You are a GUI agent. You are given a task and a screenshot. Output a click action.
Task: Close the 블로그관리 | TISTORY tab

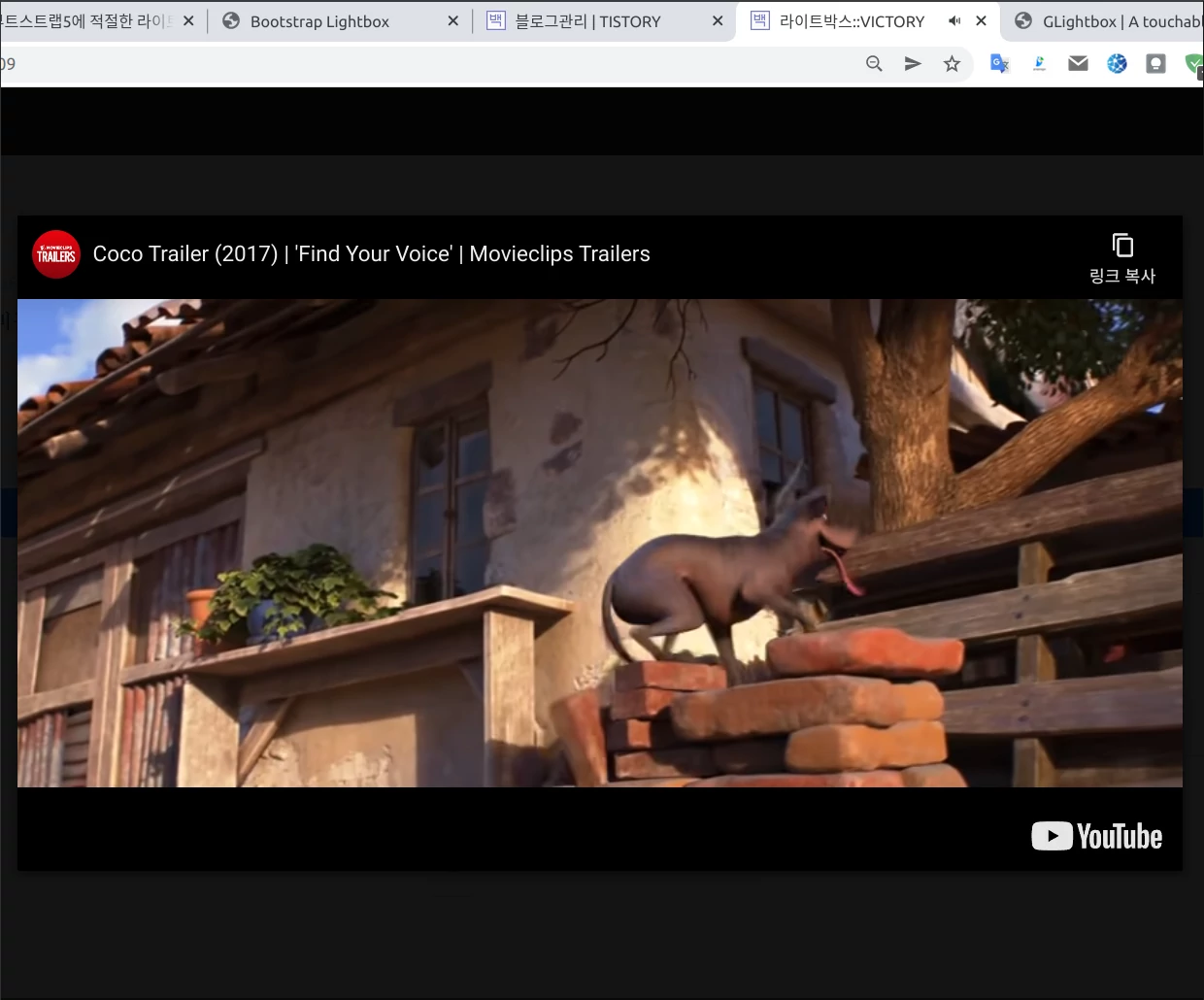coord(717,20)
